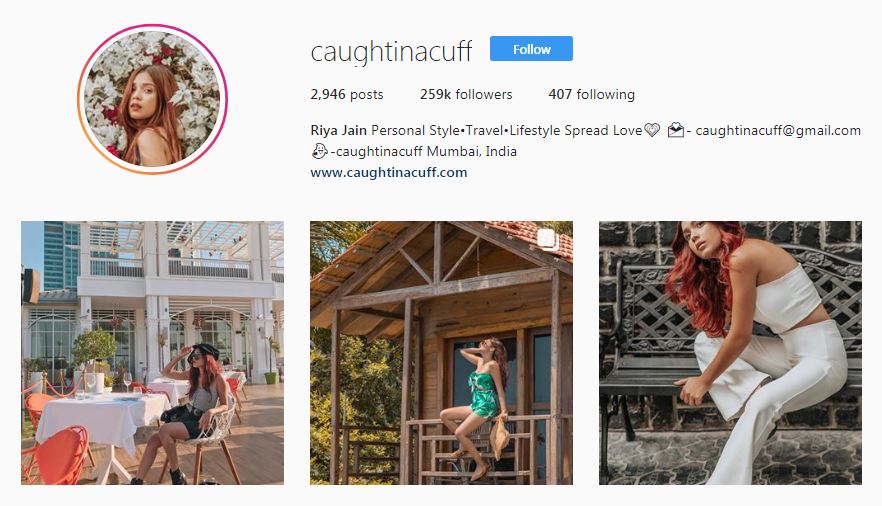Open the profile picture story ring
The width and height of the screenshot is (882, 506).
click(x=152, y=99)
